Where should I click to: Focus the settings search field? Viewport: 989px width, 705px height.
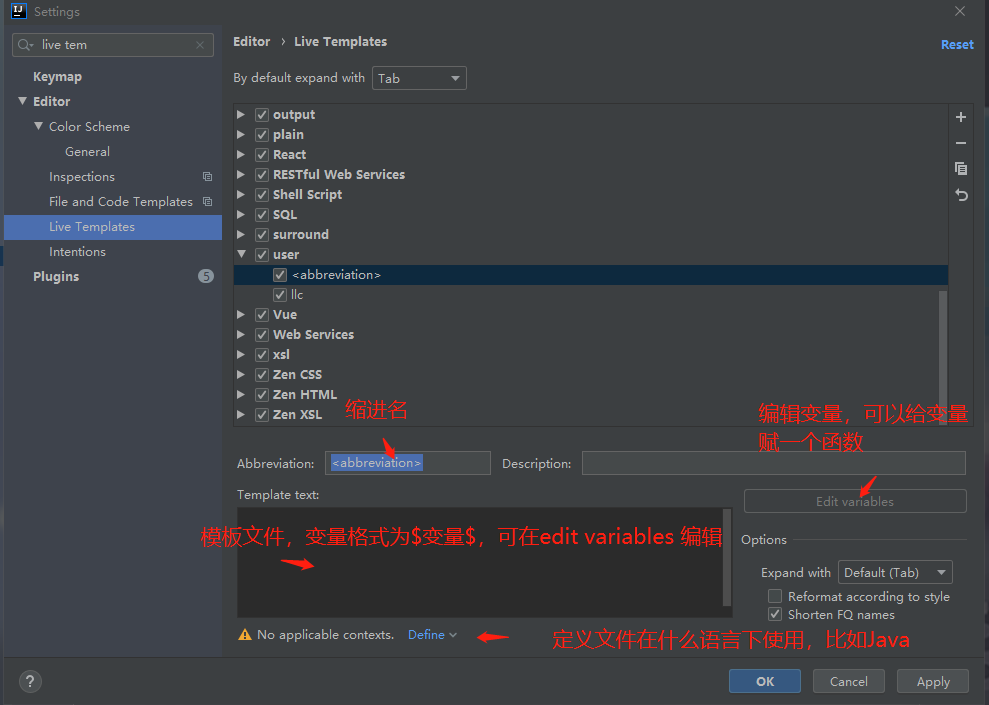pos(113,45)
